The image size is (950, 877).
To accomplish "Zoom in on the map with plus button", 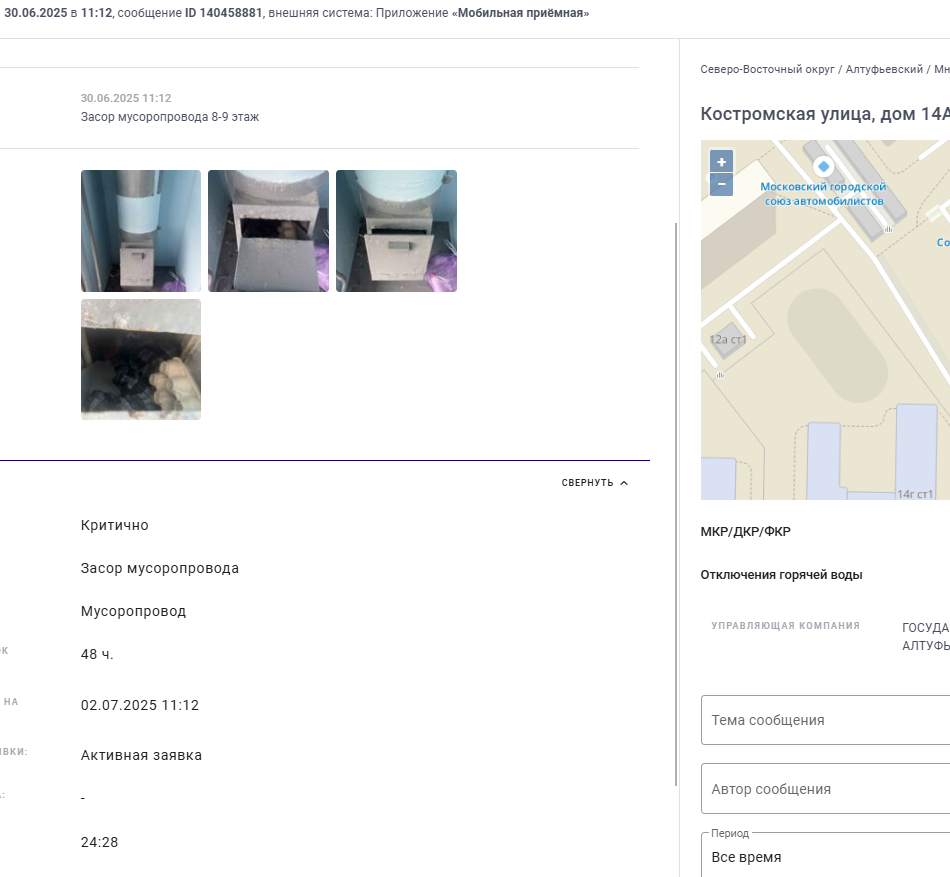I will tap(721, 162).
